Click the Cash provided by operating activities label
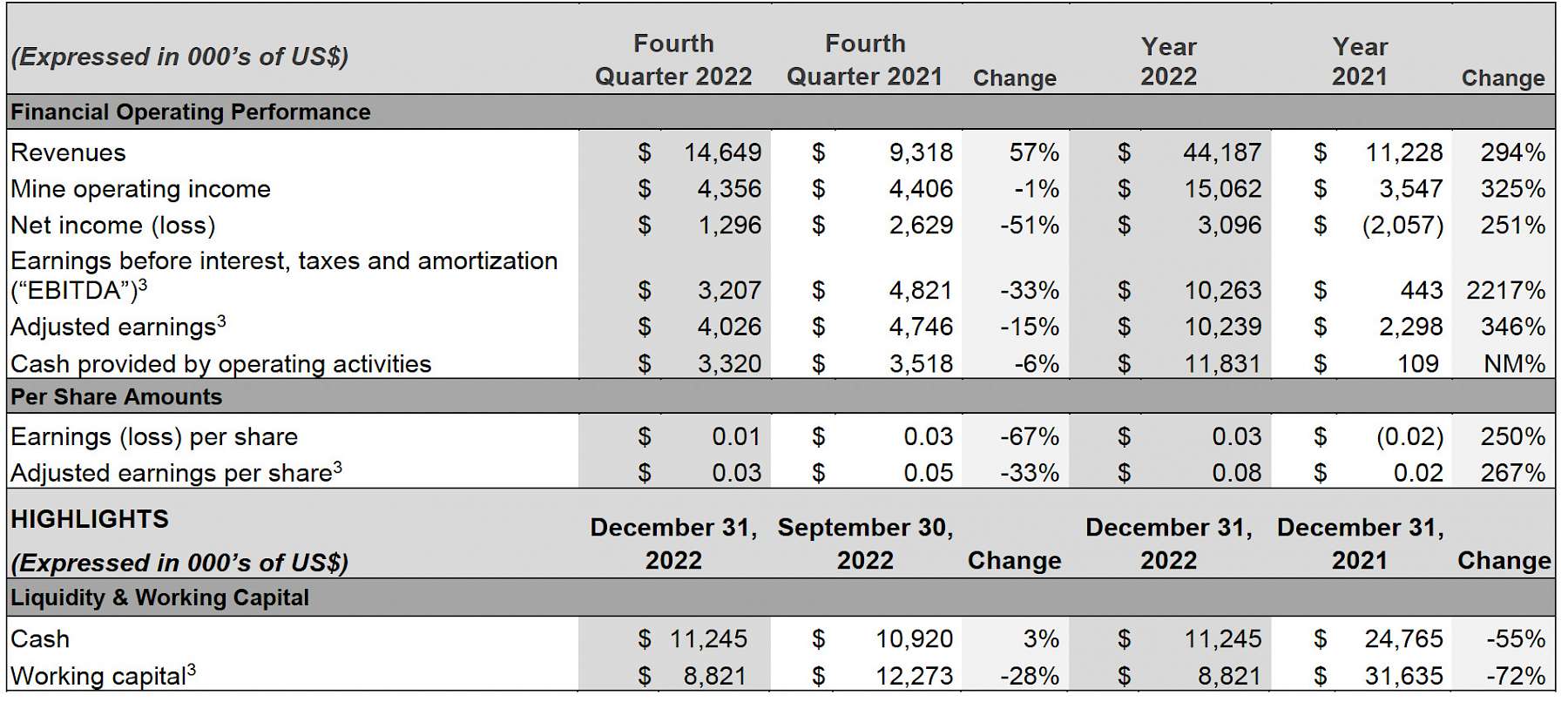Image resolution: width=1568 pixels, height=702 pixels. click(x=221, y=364)
